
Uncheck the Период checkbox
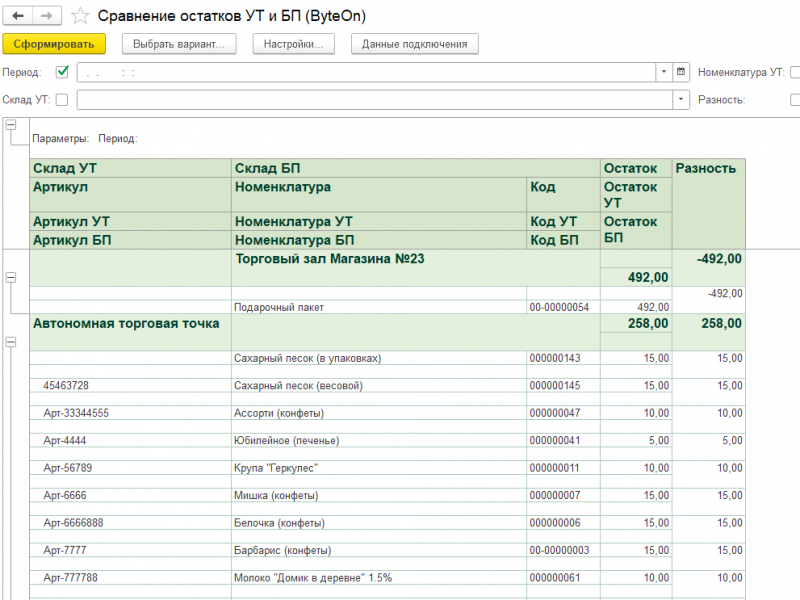tap(62, 72)
